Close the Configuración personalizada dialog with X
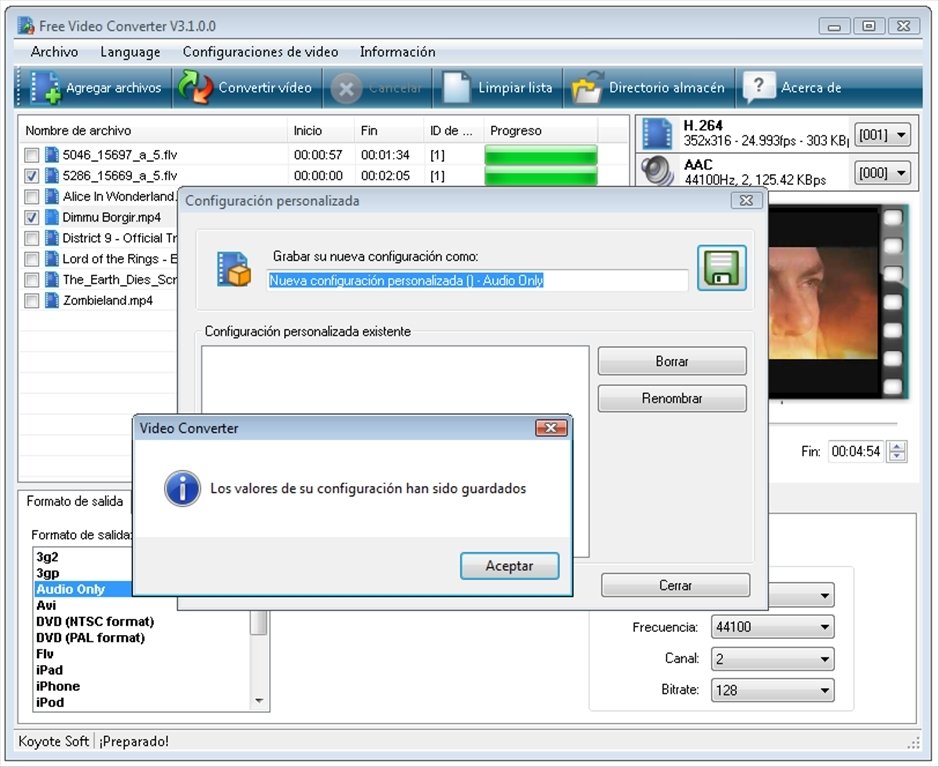Image resolution: width=939 pixels, height=767 pixels. (x=746, y=200)
